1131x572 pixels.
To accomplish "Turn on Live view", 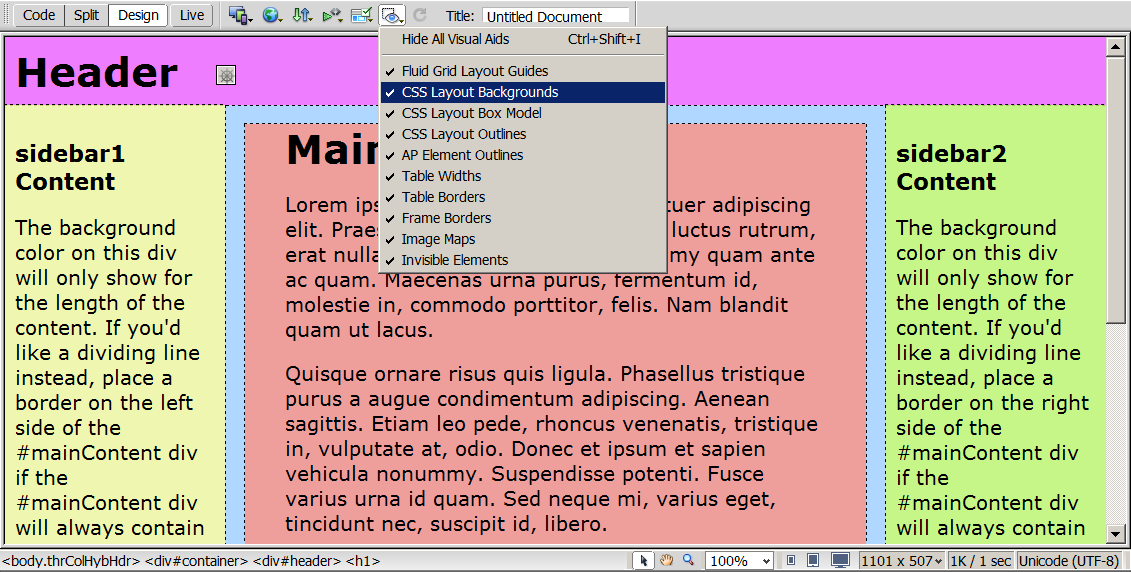I will tap(192, 15).
